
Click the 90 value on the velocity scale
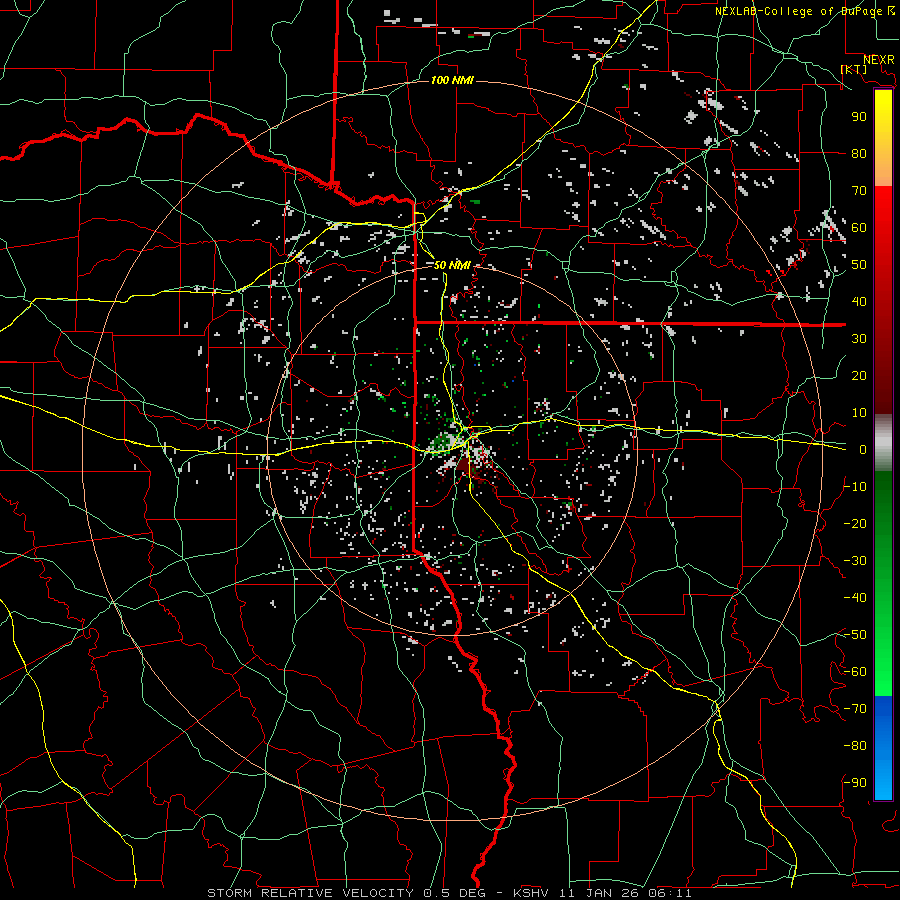(859, 117)
